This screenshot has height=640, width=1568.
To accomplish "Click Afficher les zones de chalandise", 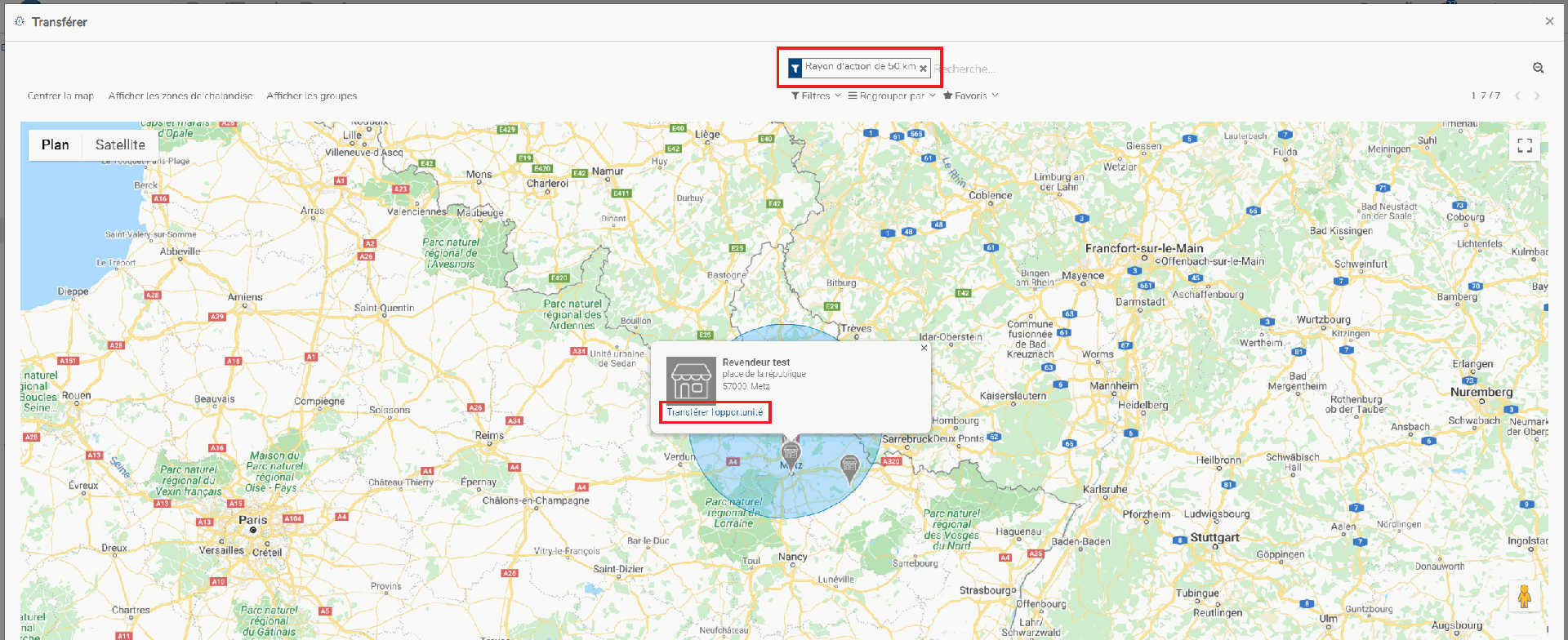I will click(x=180, y=96).
